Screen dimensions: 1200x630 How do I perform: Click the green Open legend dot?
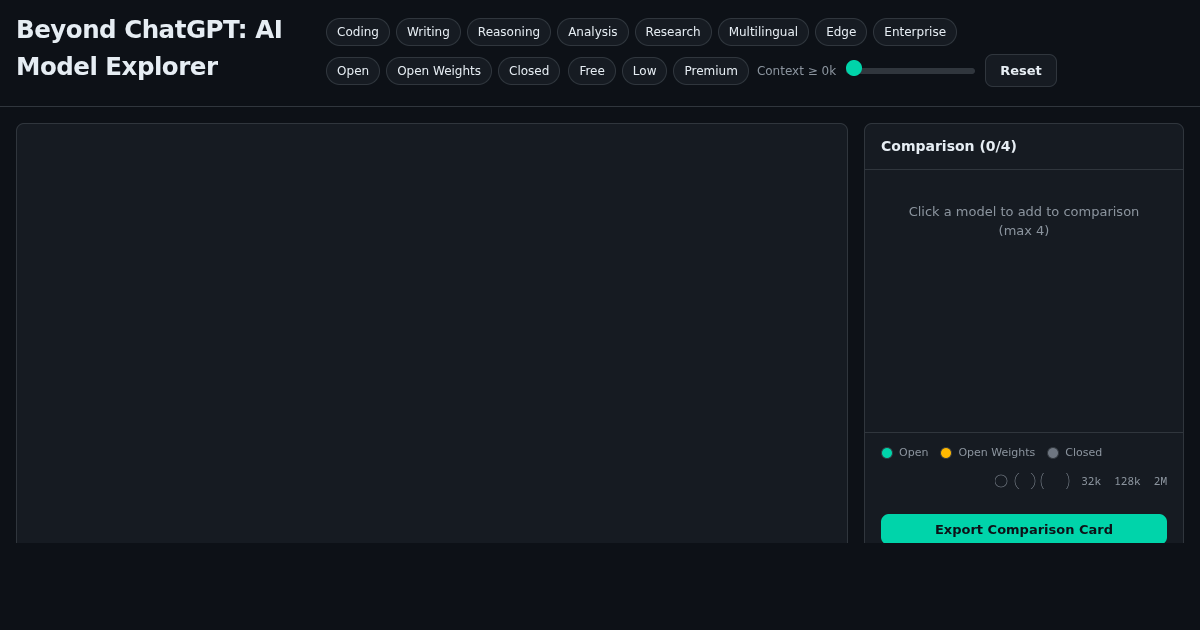pyautogui.click(x=887, y=453)
